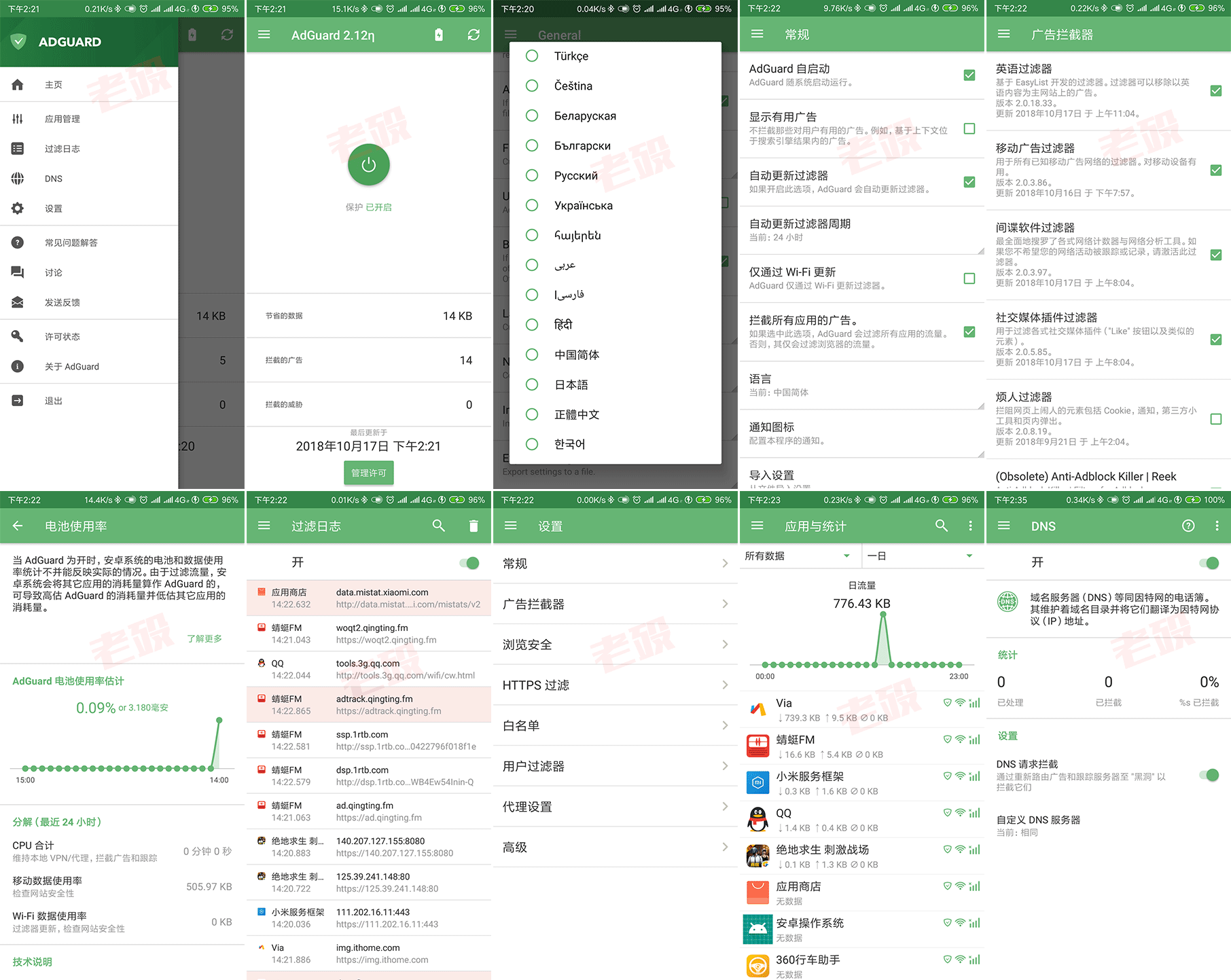Open 语言 language setting
The image size is (1231, 980).
tap(861, 385)
